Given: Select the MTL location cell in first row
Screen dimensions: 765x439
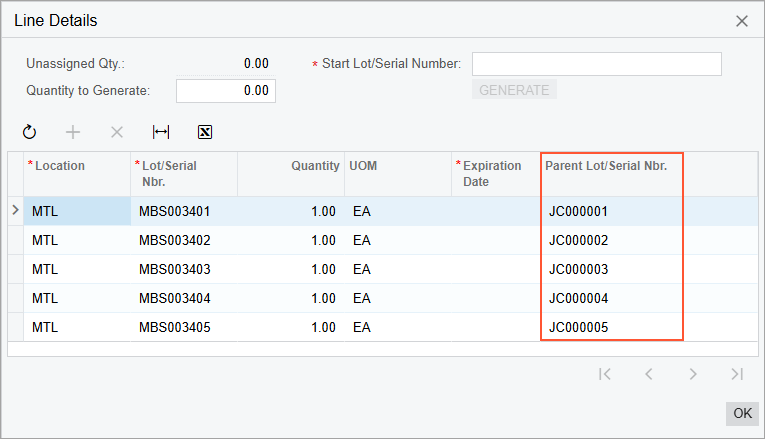Looking at the screenshot, I should click(77, 211).
